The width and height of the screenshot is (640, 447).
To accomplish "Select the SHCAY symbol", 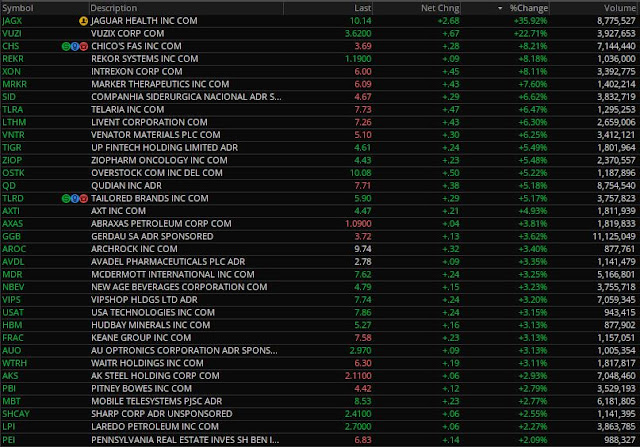I will point(16,414).
